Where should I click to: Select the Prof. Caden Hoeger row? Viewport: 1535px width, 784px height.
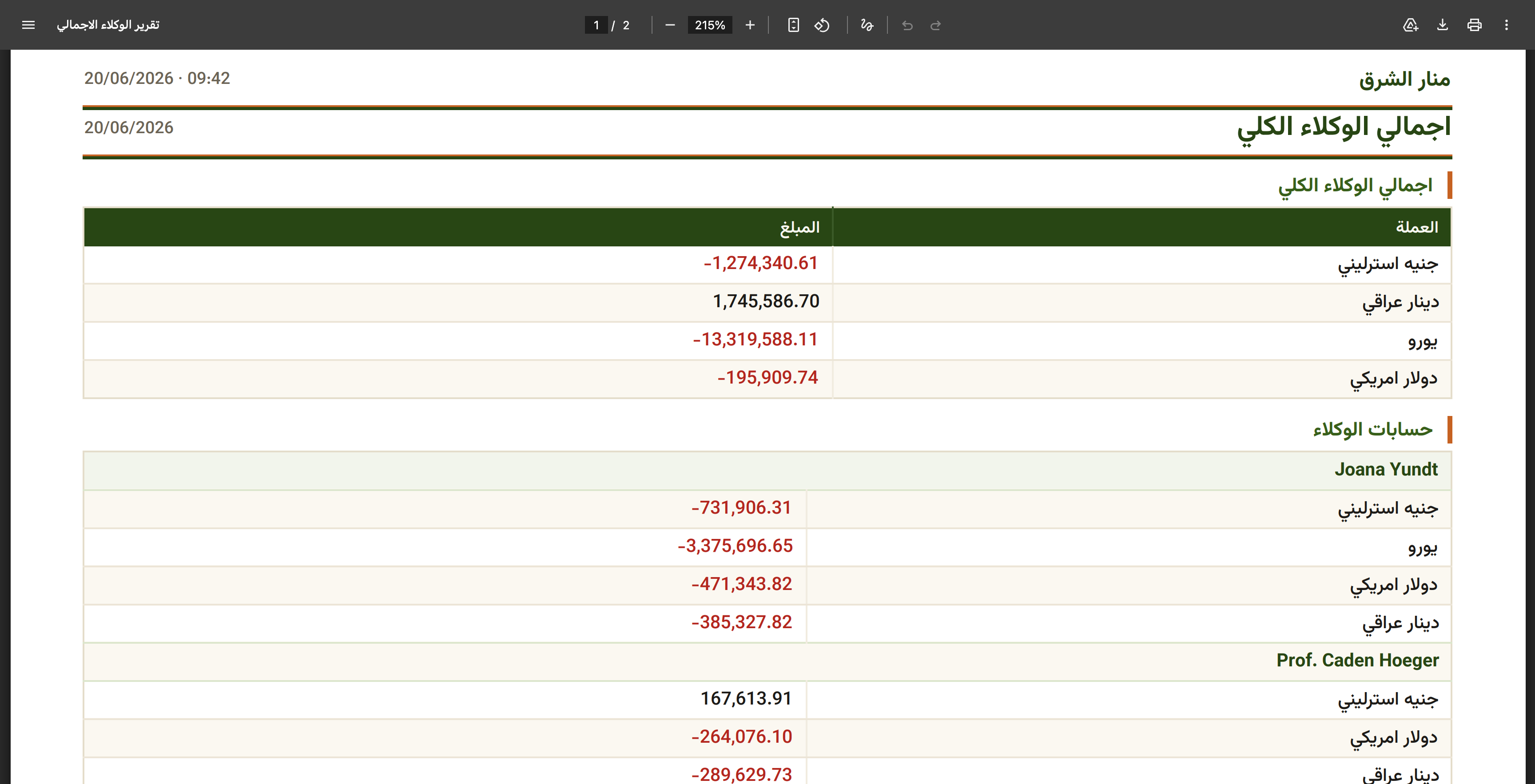pyautogui.click(x=767, y=661)
